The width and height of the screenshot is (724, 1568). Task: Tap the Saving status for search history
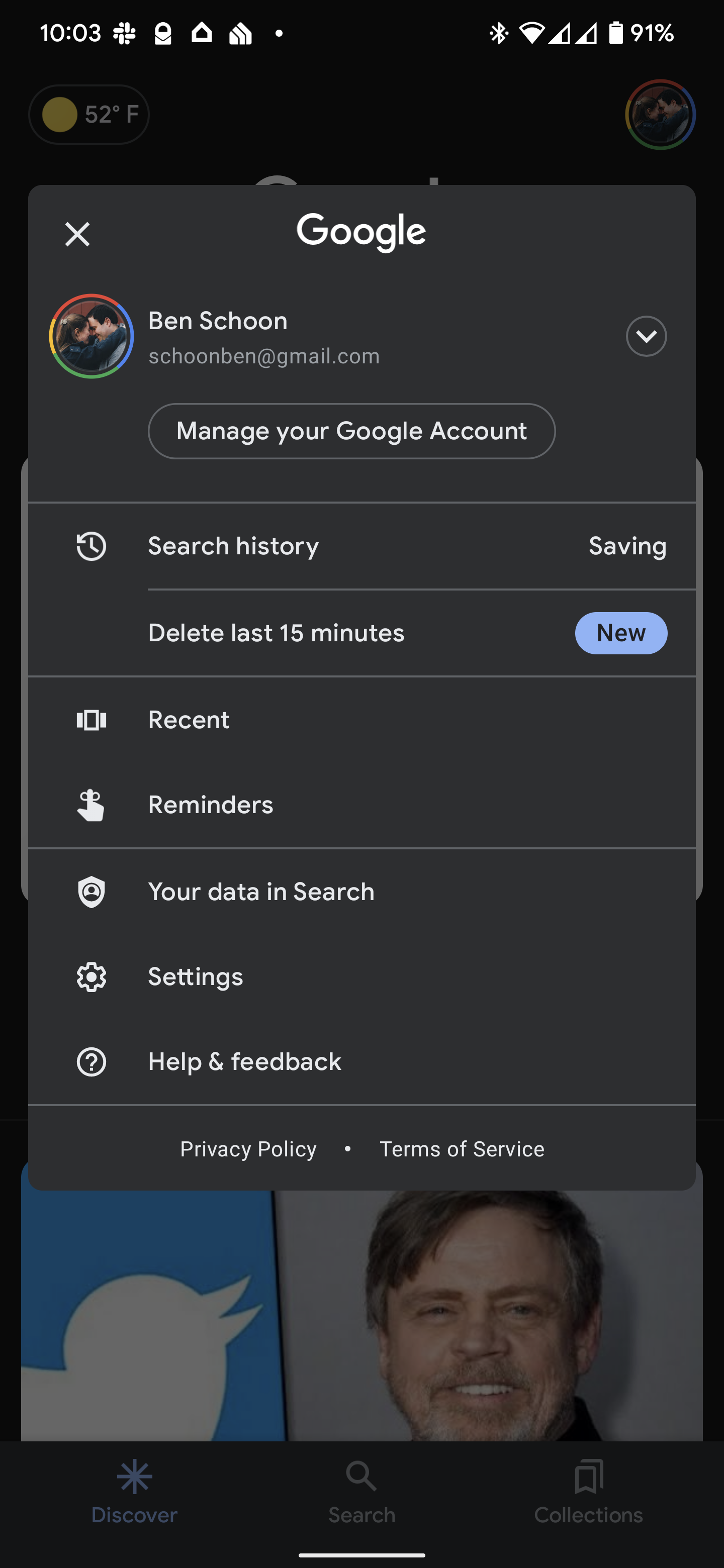pyautogui.click(x=627, y=546)
